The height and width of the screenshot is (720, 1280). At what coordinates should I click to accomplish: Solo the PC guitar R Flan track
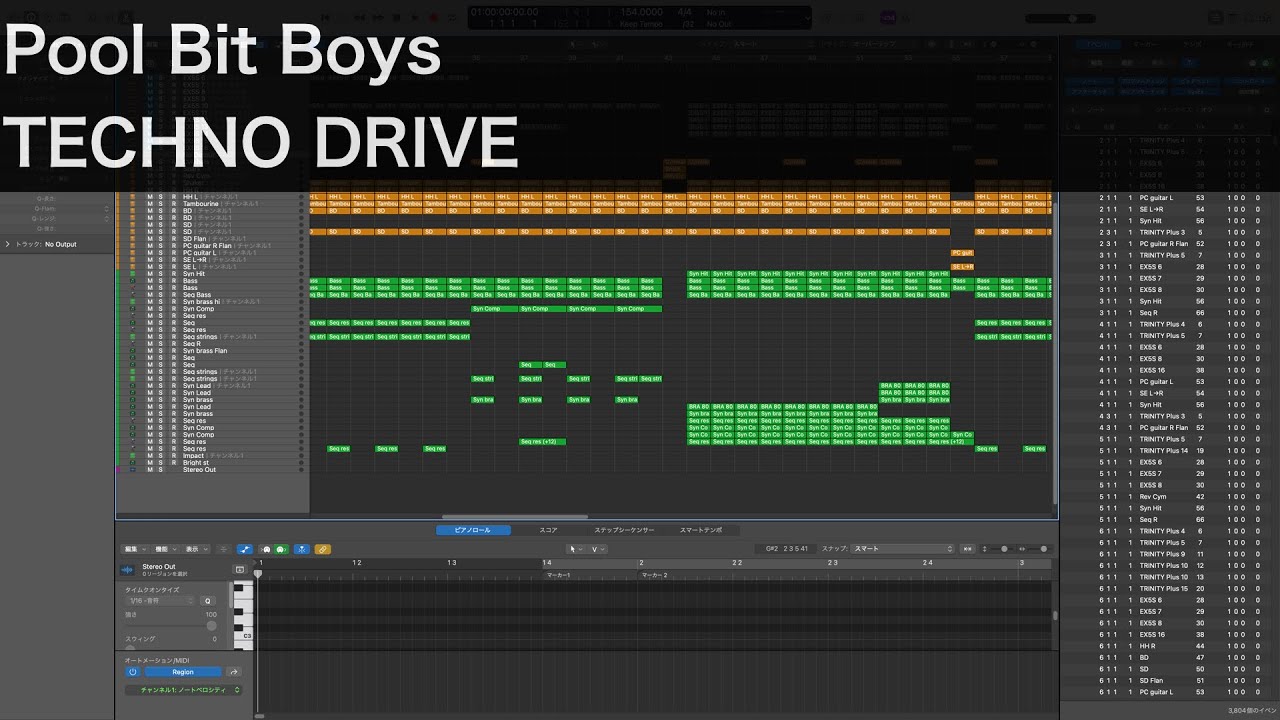click(x=161, y=246)
